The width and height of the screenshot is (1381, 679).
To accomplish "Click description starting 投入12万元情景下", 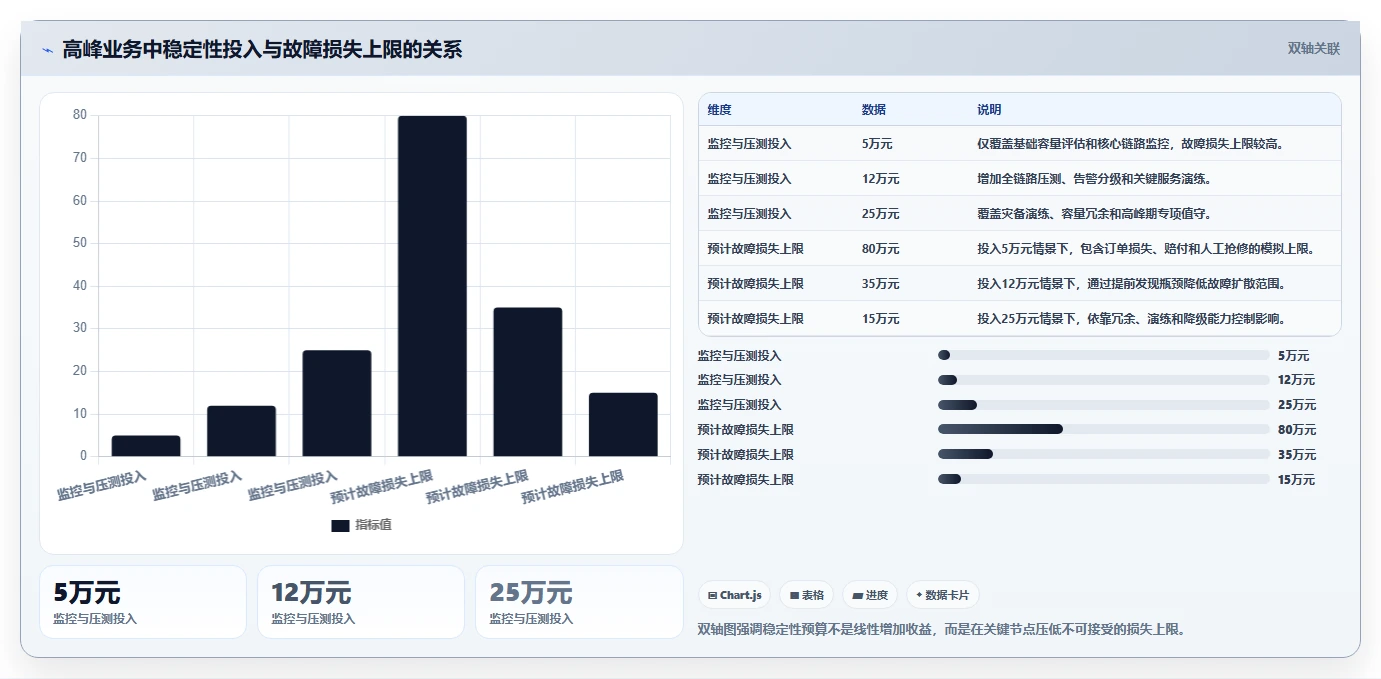I will click(x=1131, y=284).
